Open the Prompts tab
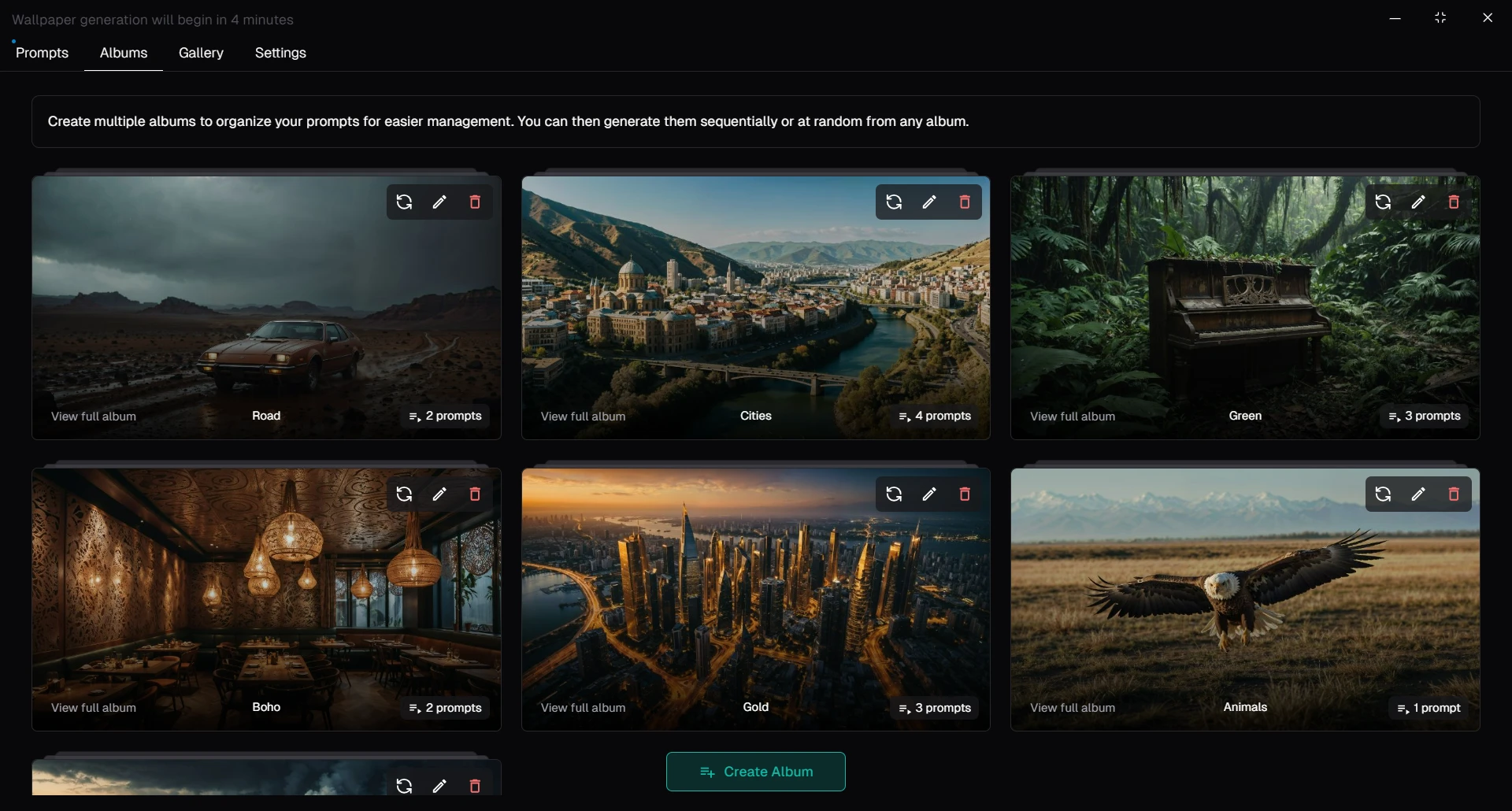The image size is (1512, 811). coord(43,53)
